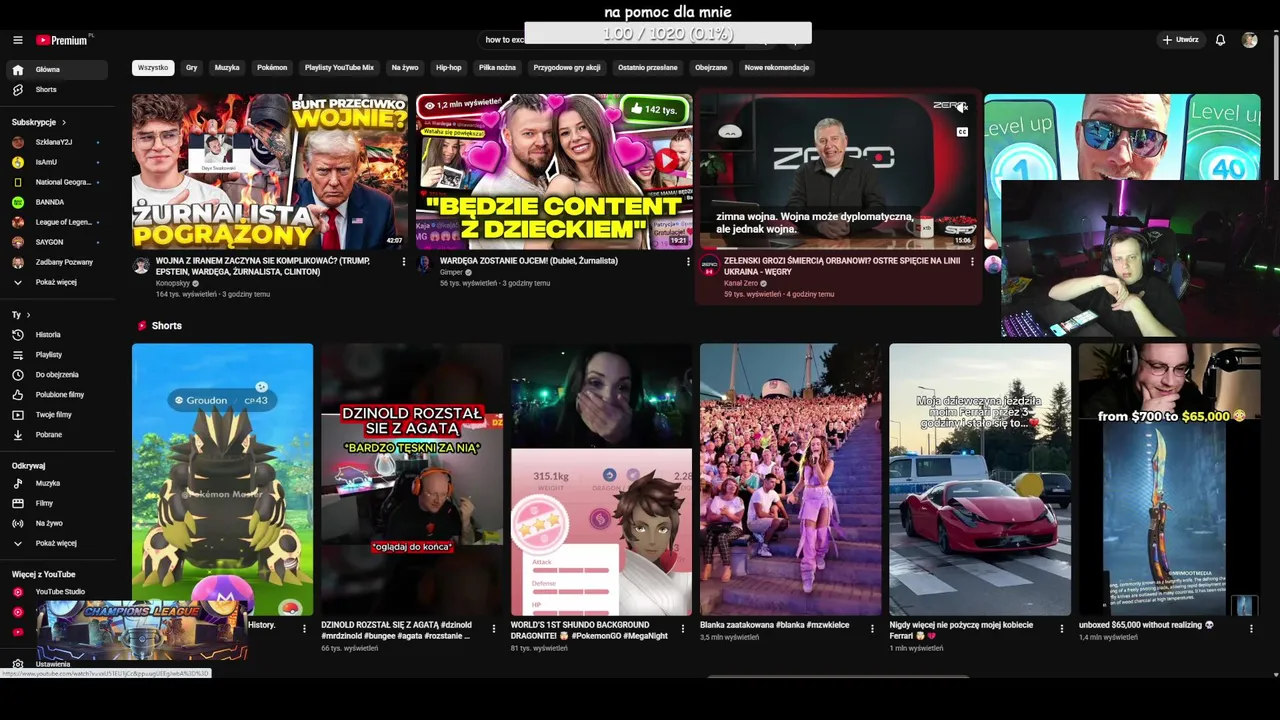Open Historia in the sidebar
This screenshot has height=720, width=1280.
coord(57,335)
